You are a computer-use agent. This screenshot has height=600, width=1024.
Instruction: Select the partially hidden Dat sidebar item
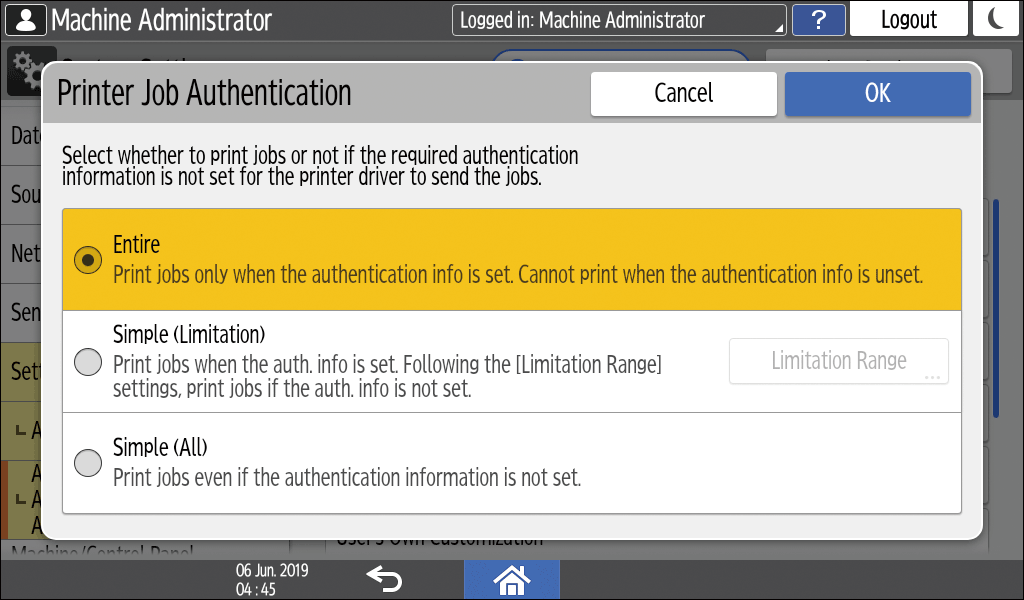click(x=24, y=136)
